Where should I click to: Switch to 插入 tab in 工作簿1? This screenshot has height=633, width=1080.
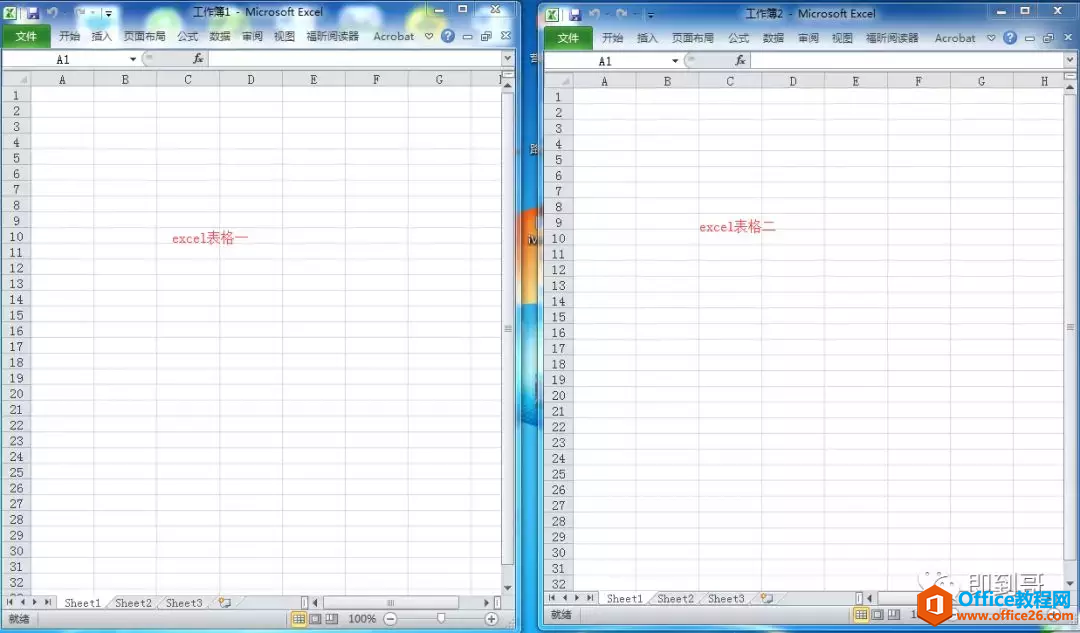[101, 36]
